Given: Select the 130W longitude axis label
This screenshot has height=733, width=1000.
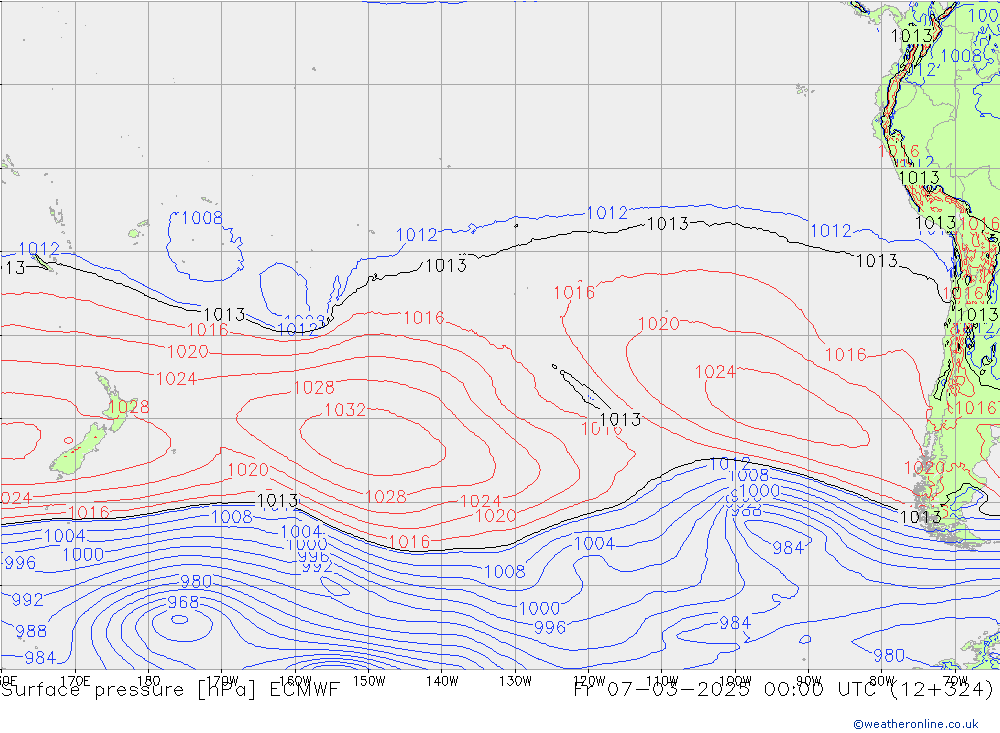Looking at the screenshot, I should click(x=515, y=681).
